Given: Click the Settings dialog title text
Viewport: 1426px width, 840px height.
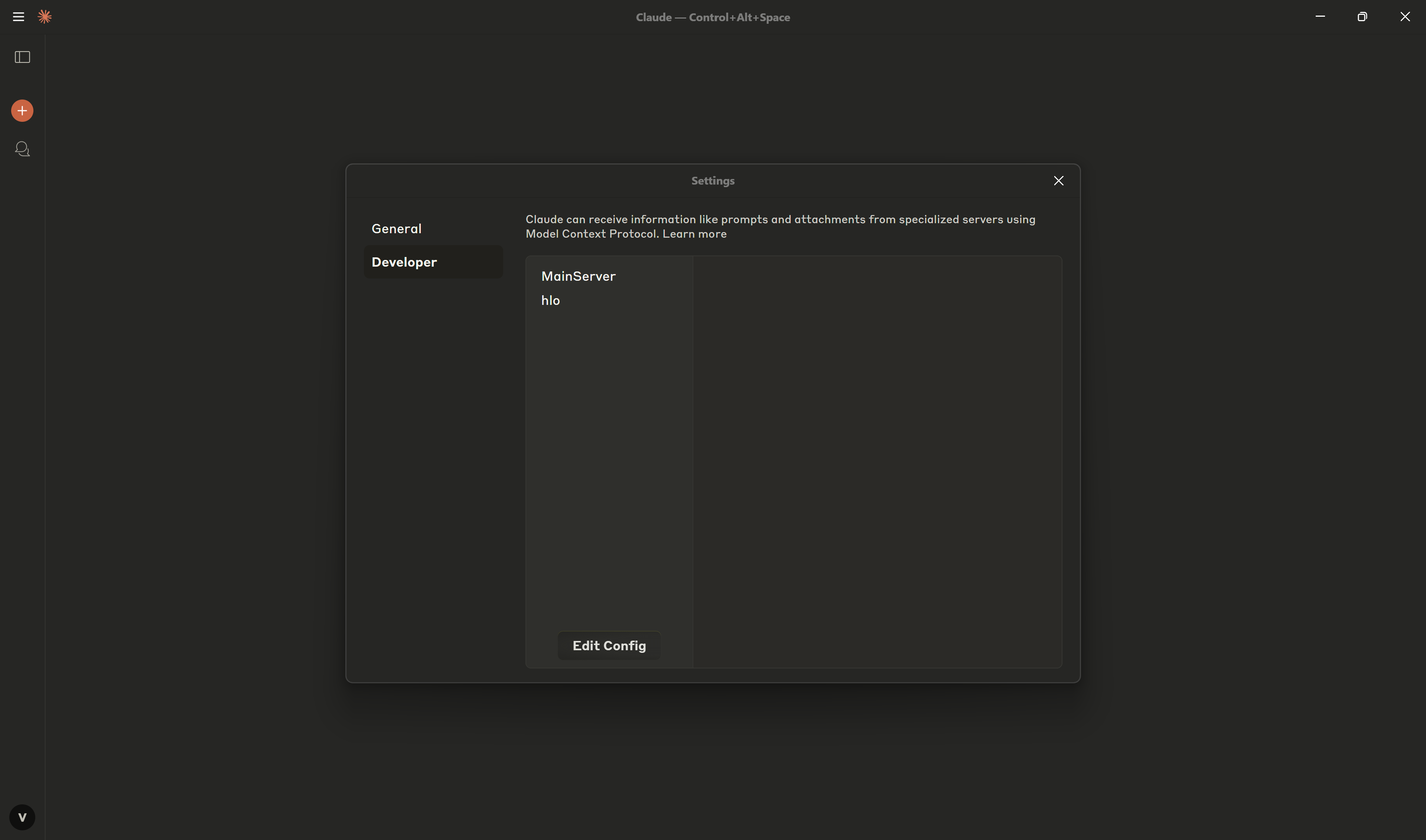Looking at the screenshot, I should pyautogui.click(x=712, y=180).
